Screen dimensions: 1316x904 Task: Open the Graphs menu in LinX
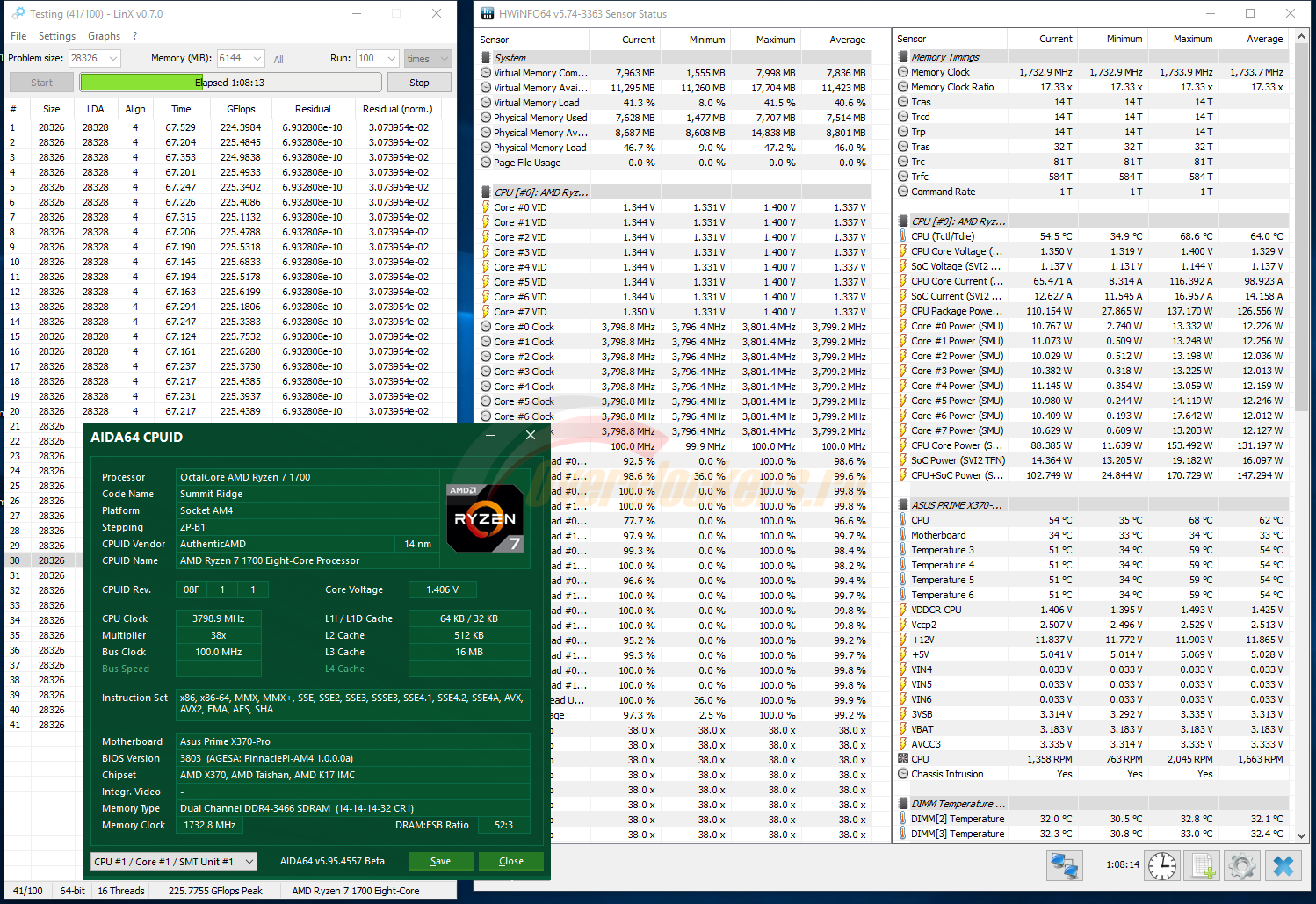104,36
